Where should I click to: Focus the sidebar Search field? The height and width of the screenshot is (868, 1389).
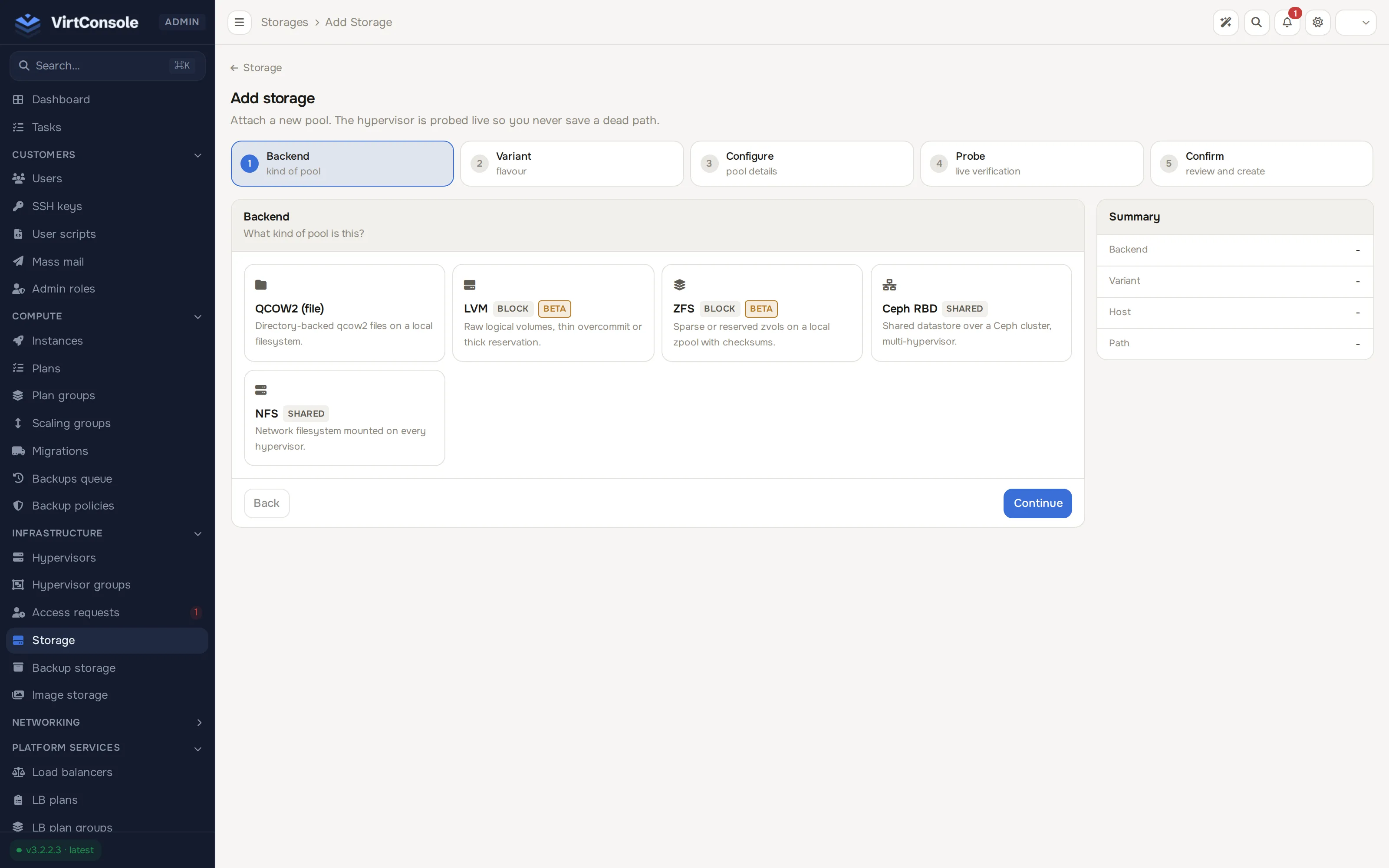click(x=107, y=66)
